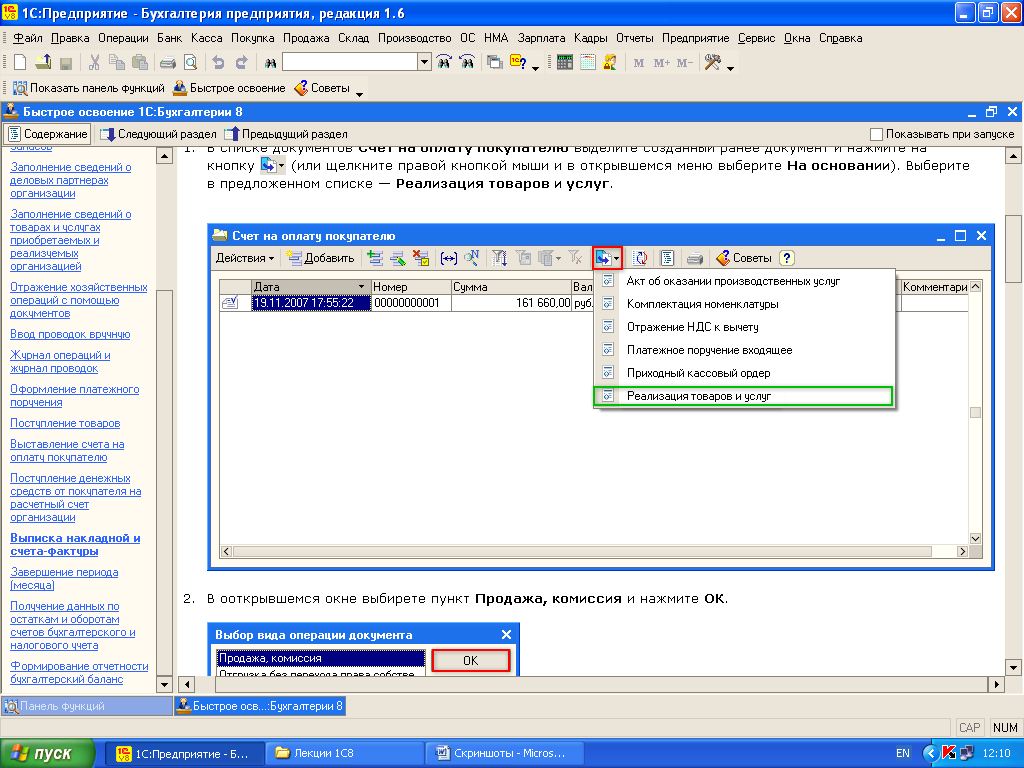This screenshot has height=768, width=1024.
Task: Click Быстрое освоение toolbar button
Action: pos(229,88)
